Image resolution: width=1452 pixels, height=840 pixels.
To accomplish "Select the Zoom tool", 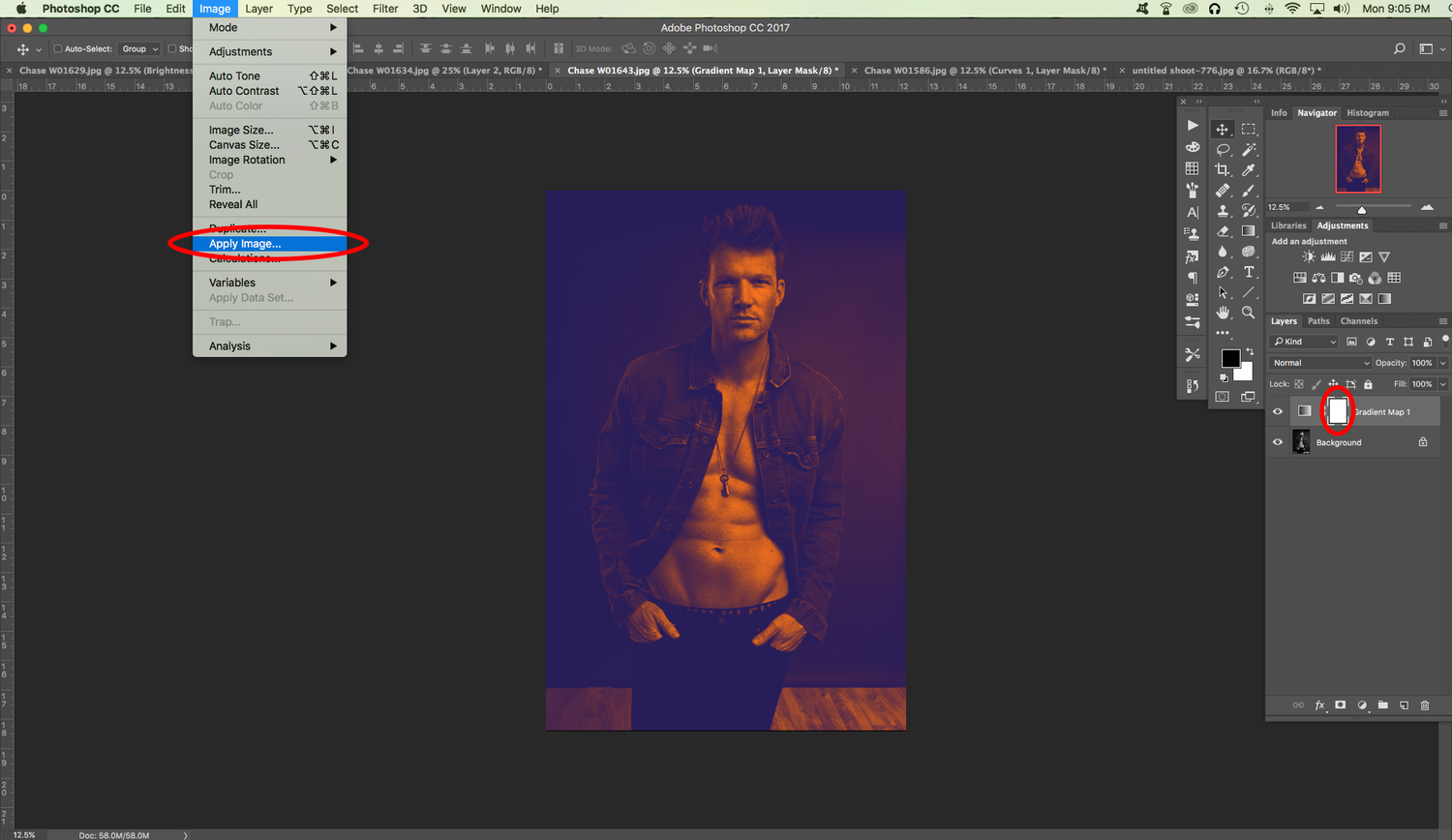I will click(x=1249, y=312).
